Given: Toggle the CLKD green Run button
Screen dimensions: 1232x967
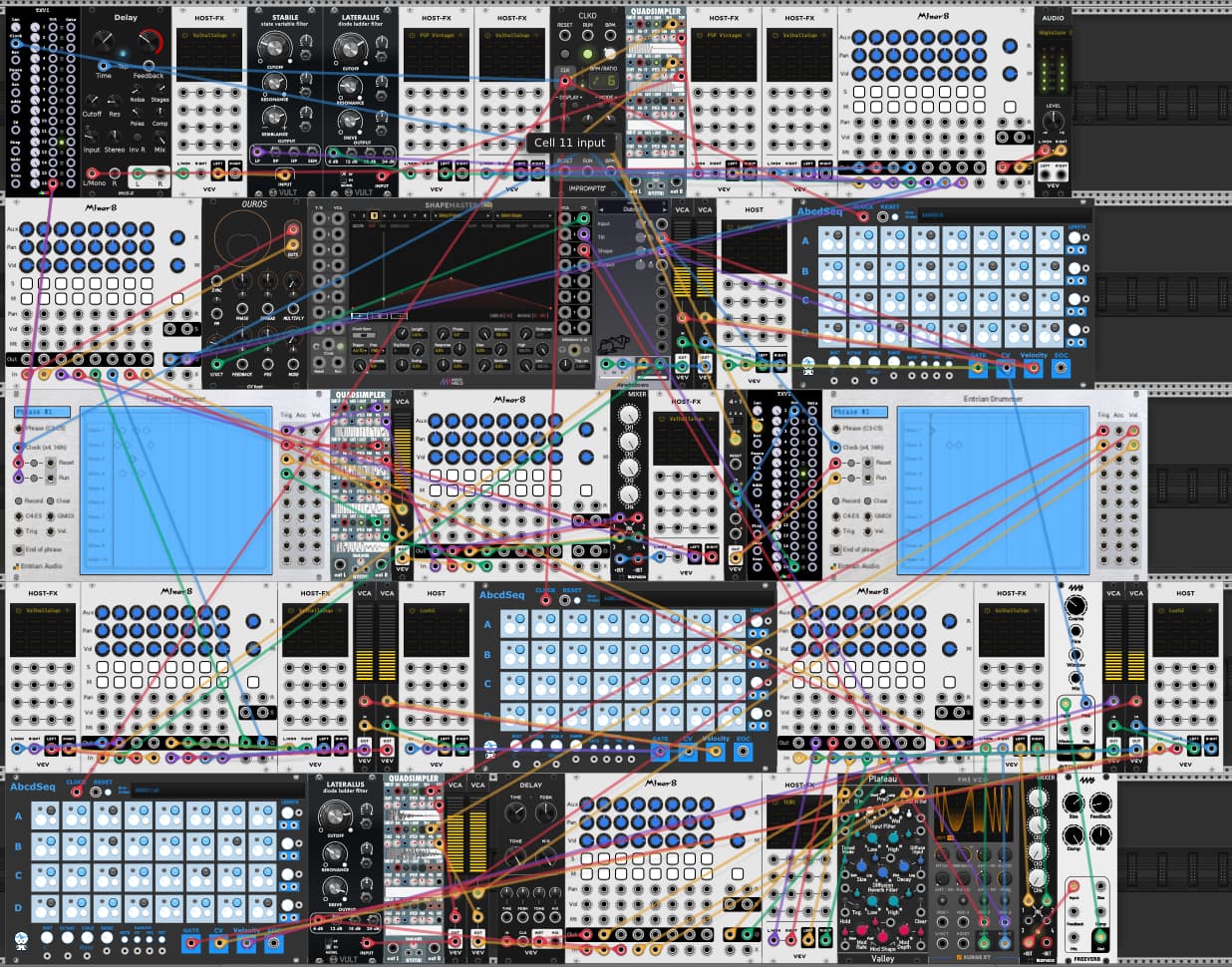Looking at the screenshot, I should click(587, 55).
